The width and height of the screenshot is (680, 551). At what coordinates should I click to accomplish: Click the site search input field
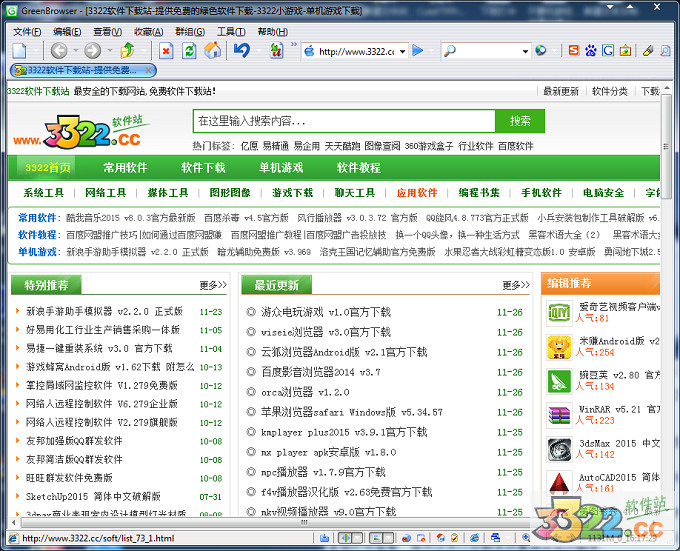(345, 121)
